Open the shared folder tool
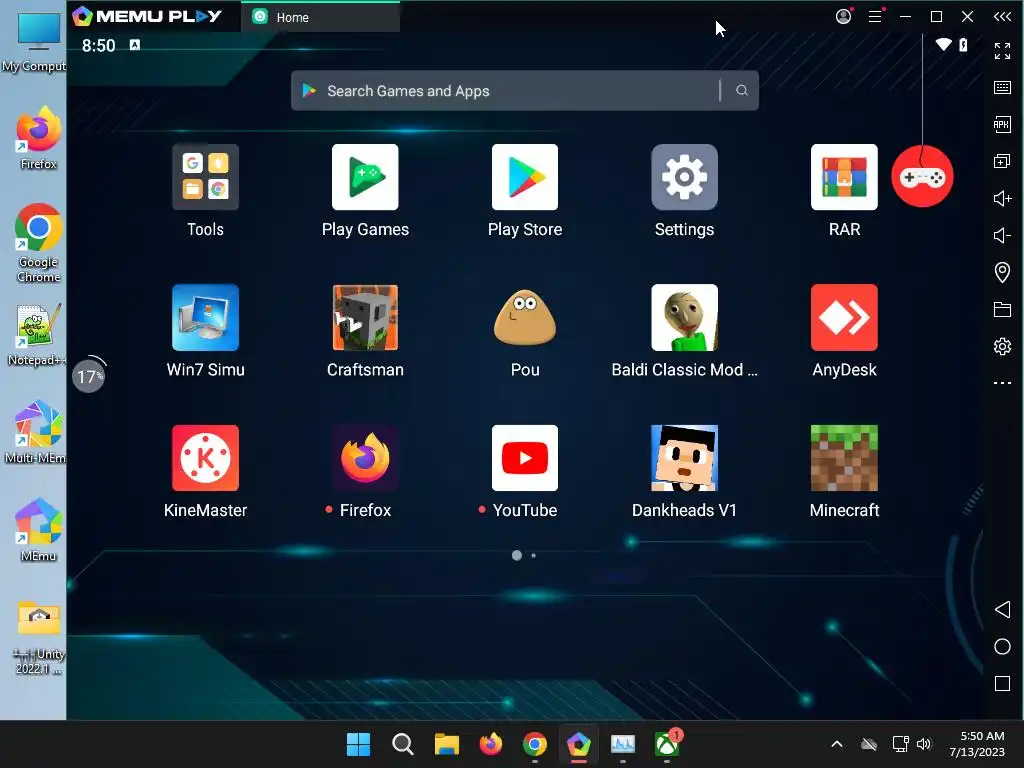This screenshot has height=768, width=1024. tap(1002, 310)
